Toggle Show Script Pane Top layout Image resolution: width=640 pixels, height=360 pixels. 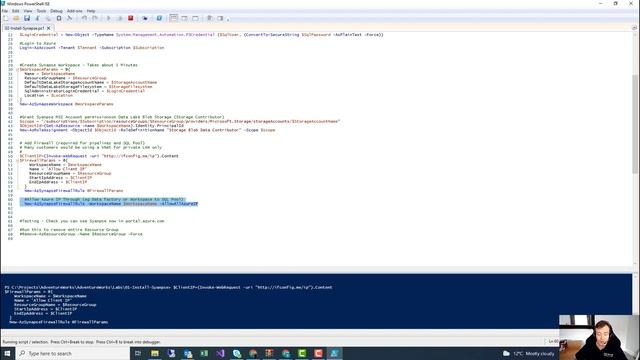click(x=173, y=18)
